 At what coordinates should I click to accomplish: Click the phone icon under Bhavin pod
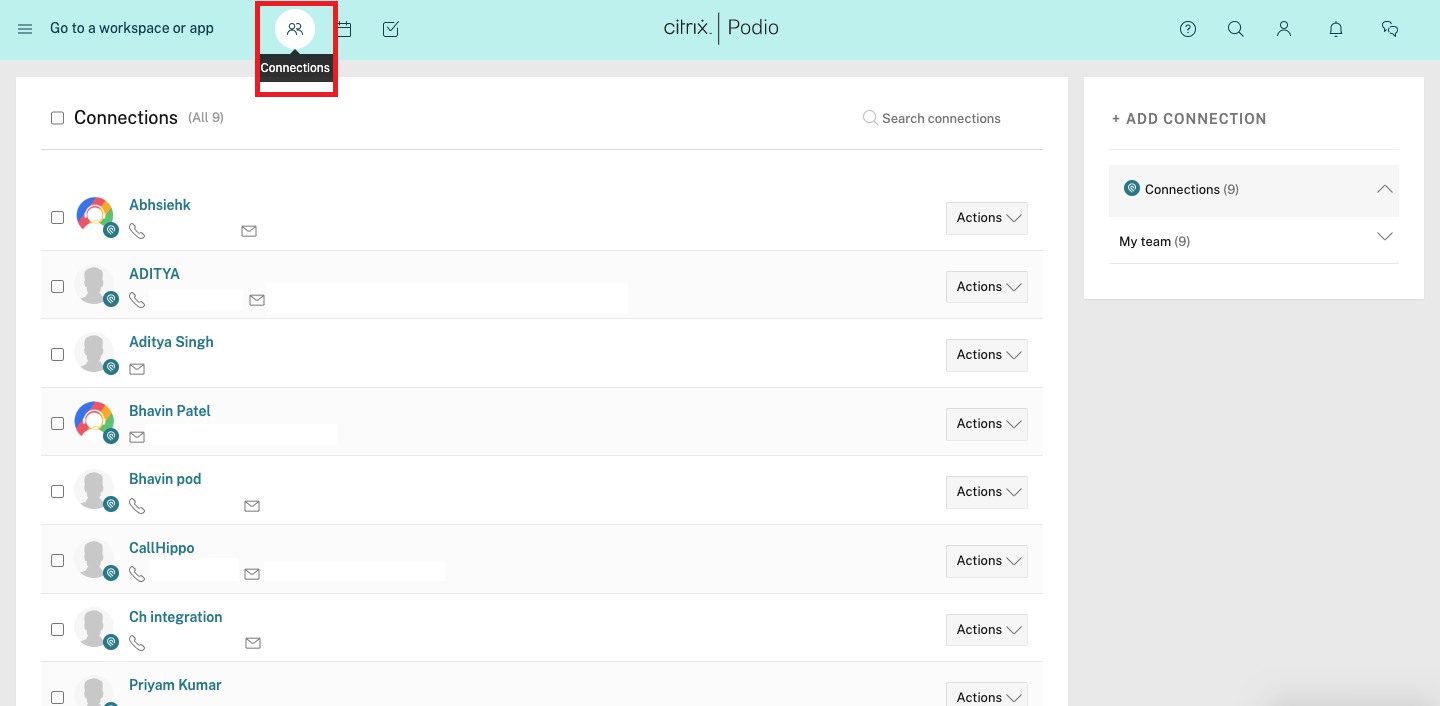(x=137, y=506)
